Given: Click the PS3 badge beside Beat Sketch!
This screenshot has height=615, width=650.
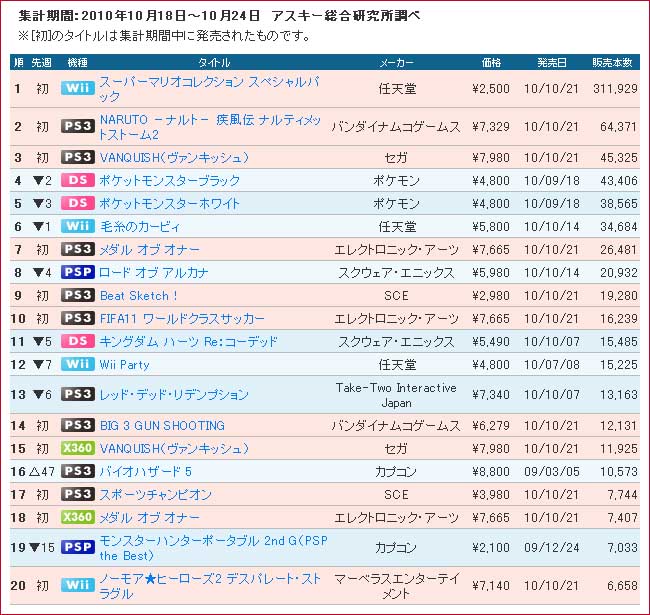Looking at the screenshot, I should tap(78, 295).
